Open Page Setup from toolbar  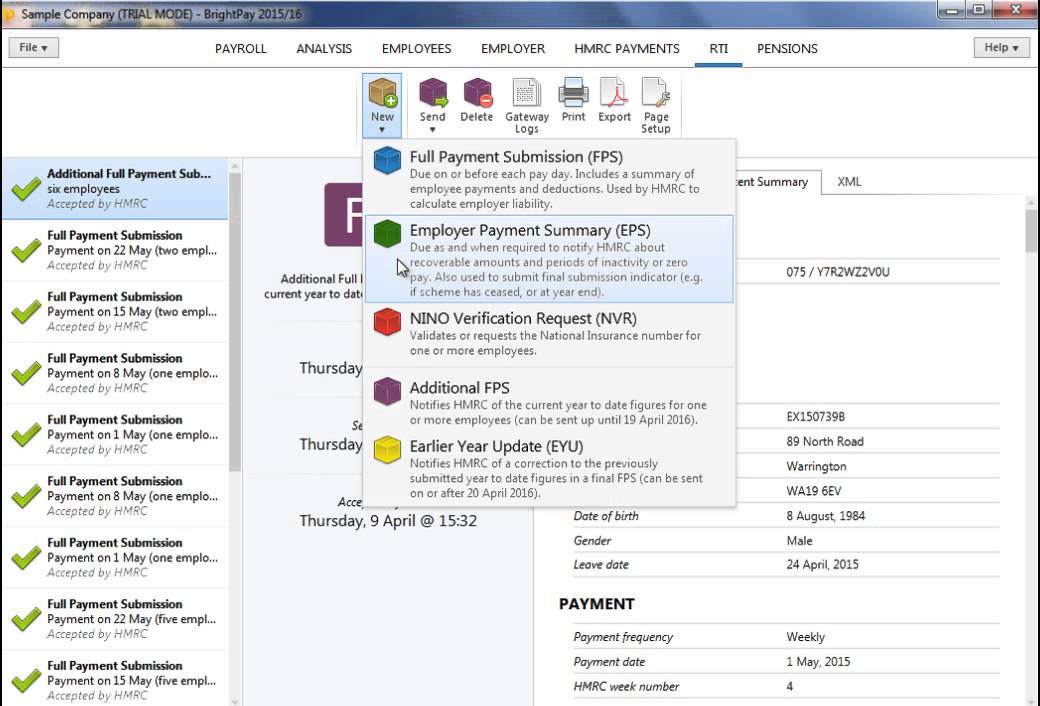655,106
